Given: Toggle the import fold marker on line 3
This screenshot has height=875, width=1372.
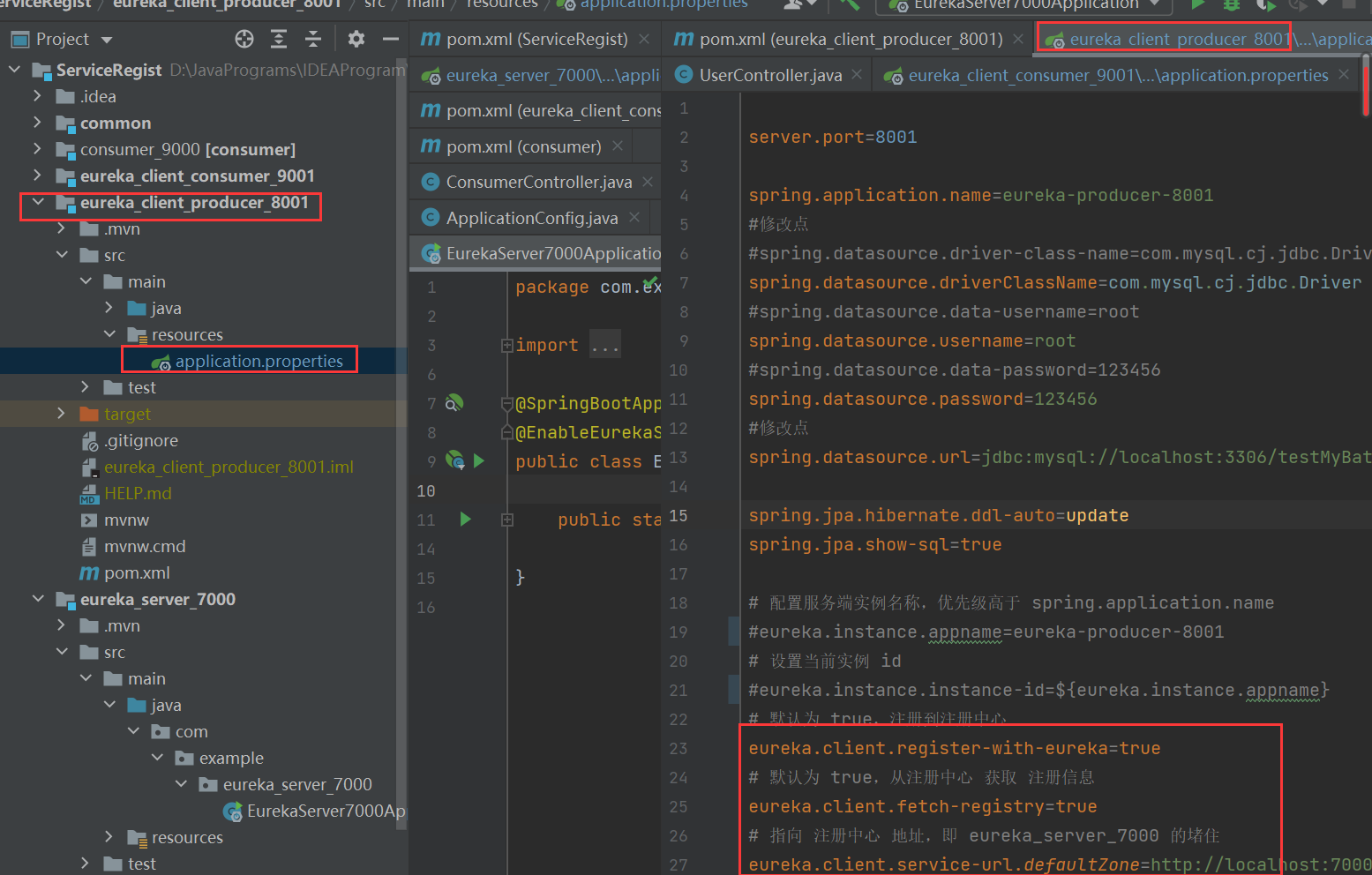Looking at the screenshot, I should pyautogui.click(x=507, y=345).
